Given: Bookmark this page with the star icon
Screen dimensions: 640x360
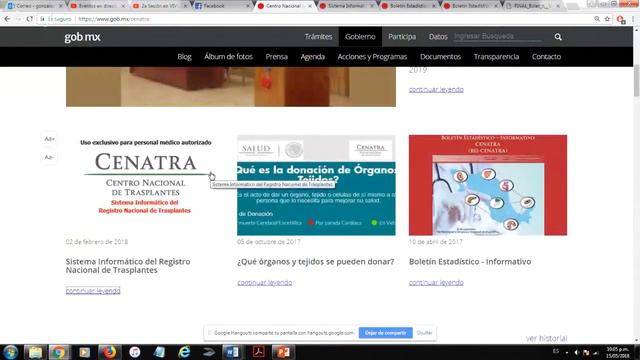Looking at the screenshot, I should 607,19.
